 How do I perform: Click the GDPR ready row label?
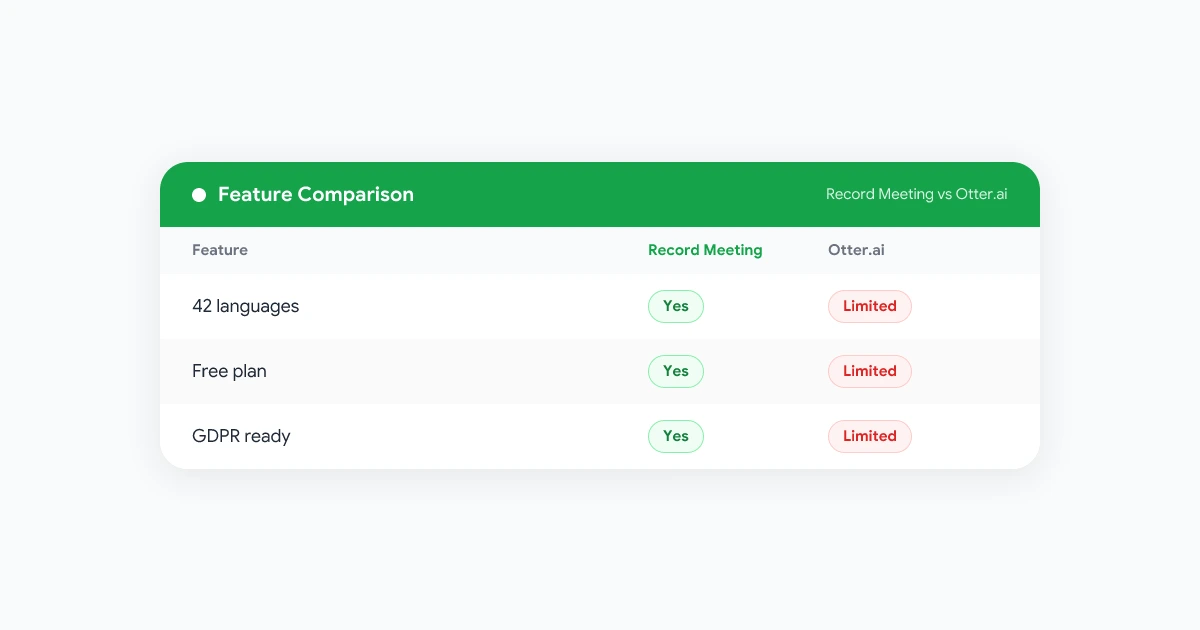[x=241, y=436]
